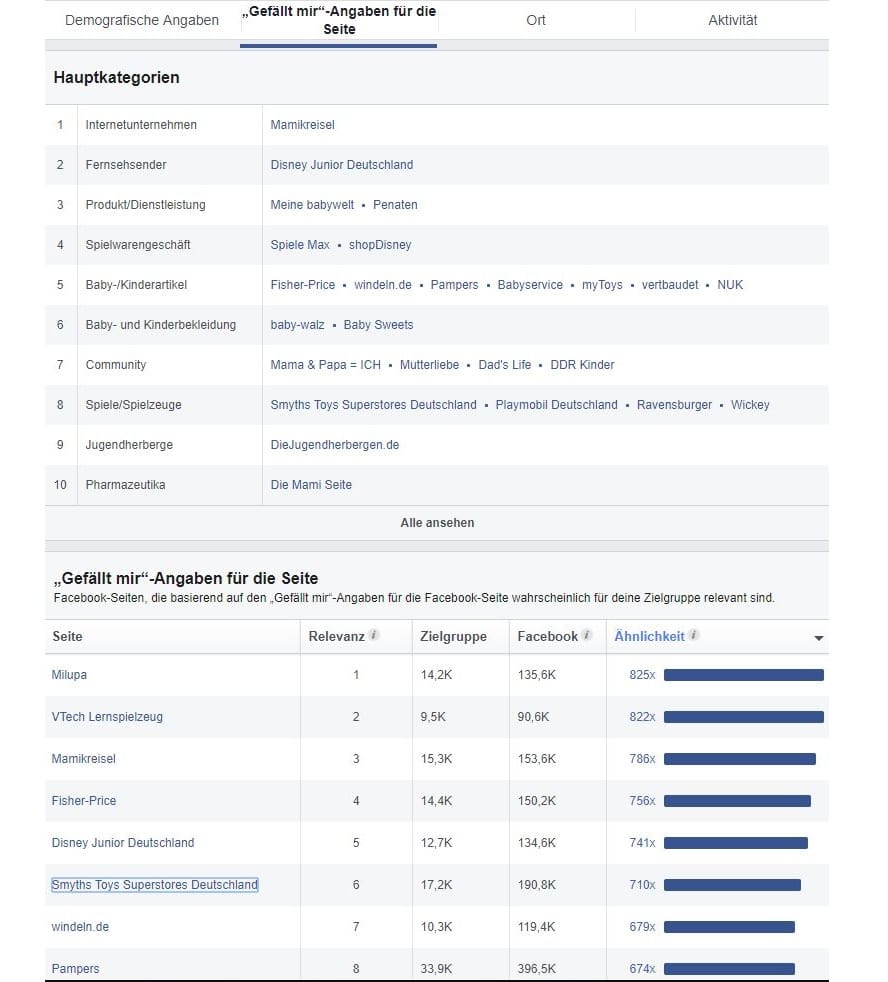The width and height of the screenshot is (888, 982).
Task: Select the 396,5K Facebook value for Pampers
Action: (537, 969)
